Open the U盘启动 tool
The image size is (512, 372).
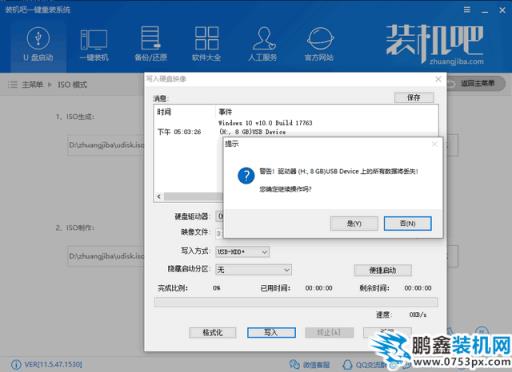[38, 44]
